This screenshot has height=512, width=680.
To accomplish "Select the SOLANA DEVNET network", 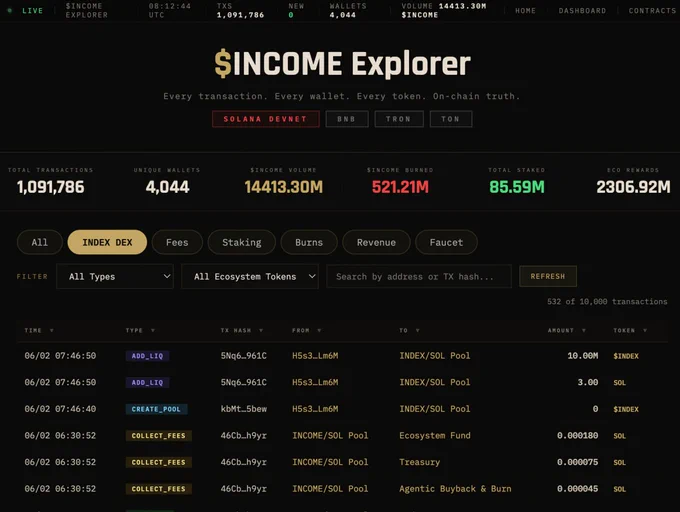I will [265, 119].
